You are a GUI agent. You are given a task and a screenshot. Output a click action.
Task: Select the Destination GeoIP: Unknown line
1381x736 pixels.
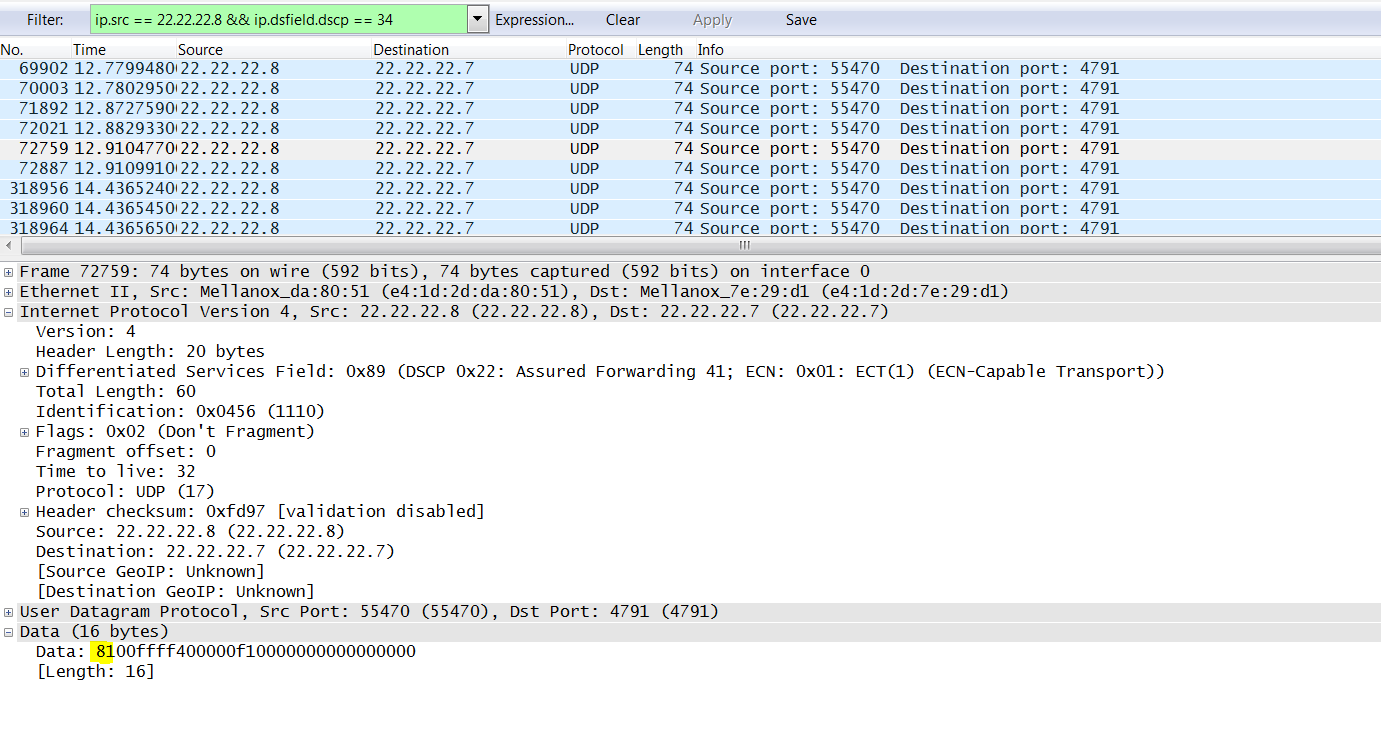coord(175,592)
